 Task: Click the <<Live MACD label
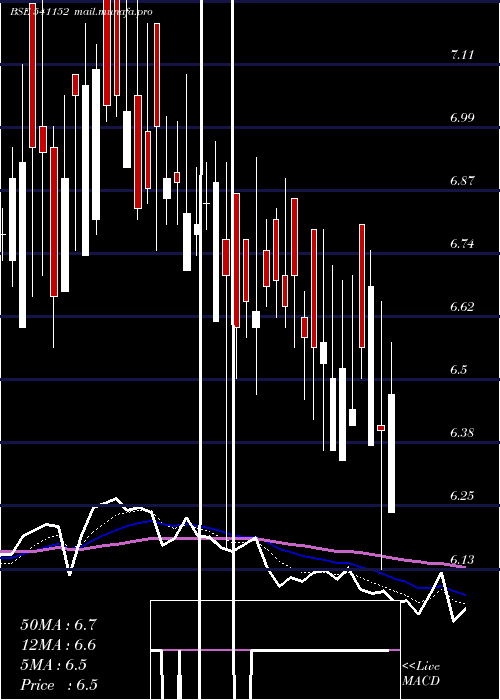tap(421, 673)
